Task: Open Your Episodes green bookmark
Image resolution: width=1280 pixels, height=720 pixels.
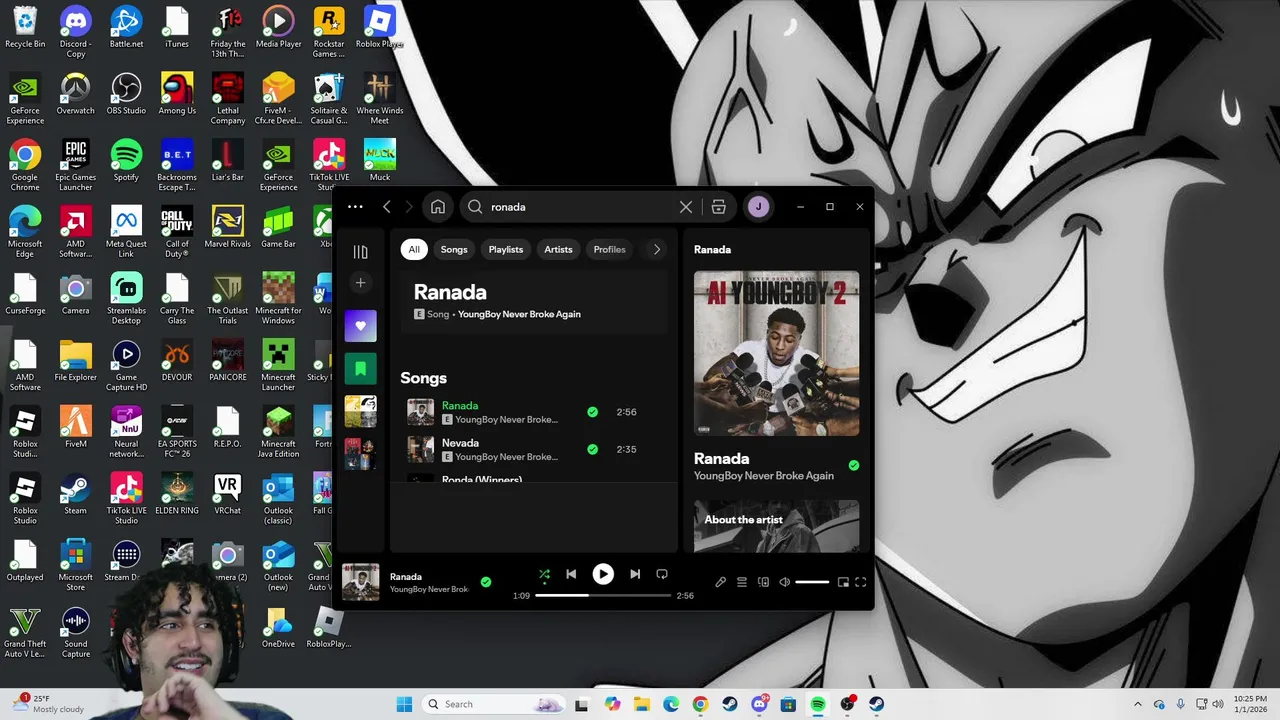Action: (361, 368)
